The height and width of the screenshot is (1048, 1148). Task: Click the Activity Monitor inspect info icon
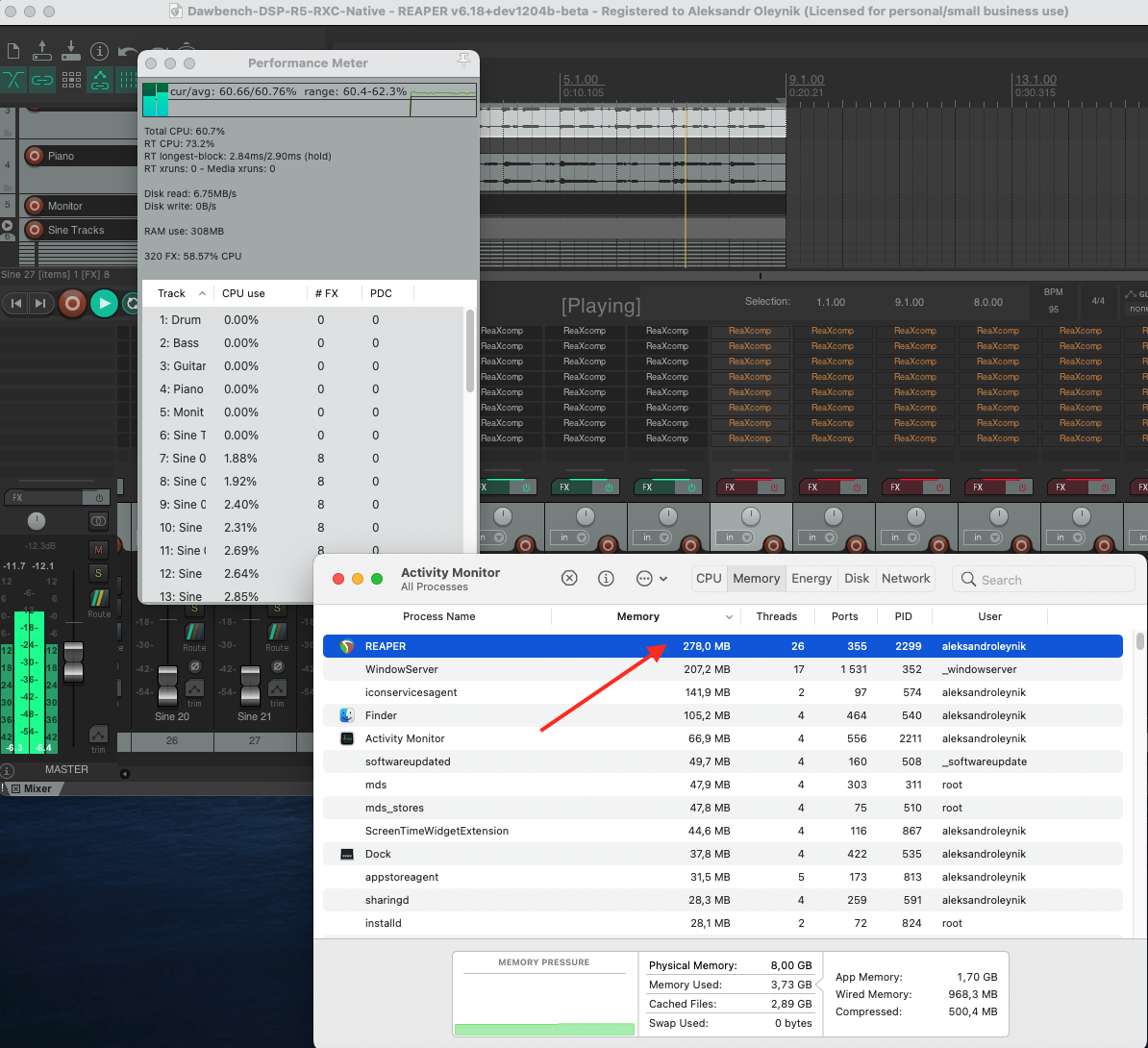607,579
